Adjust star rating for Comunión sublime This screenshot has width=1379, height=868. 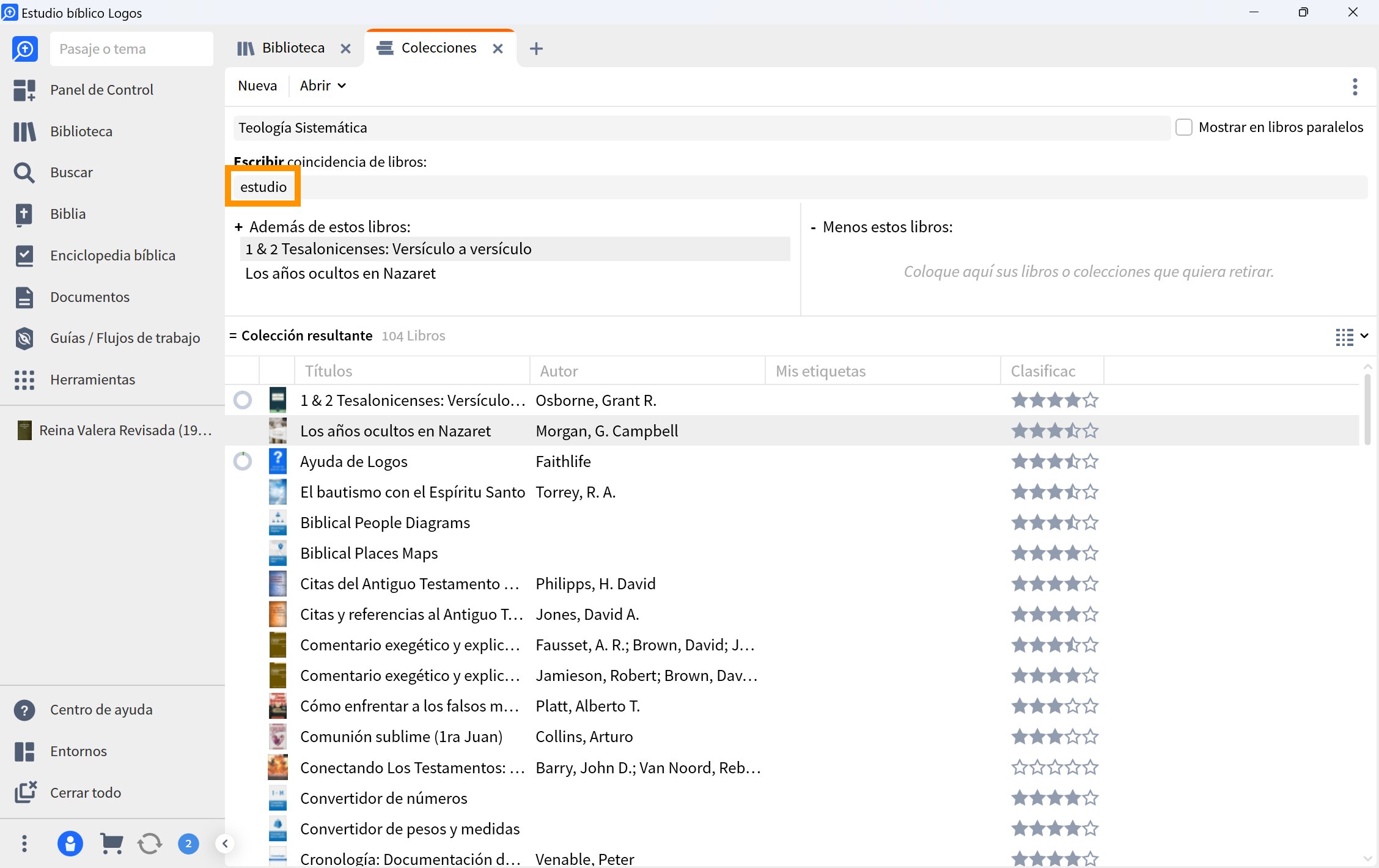pyautogui.click(x=1055, y=737)
